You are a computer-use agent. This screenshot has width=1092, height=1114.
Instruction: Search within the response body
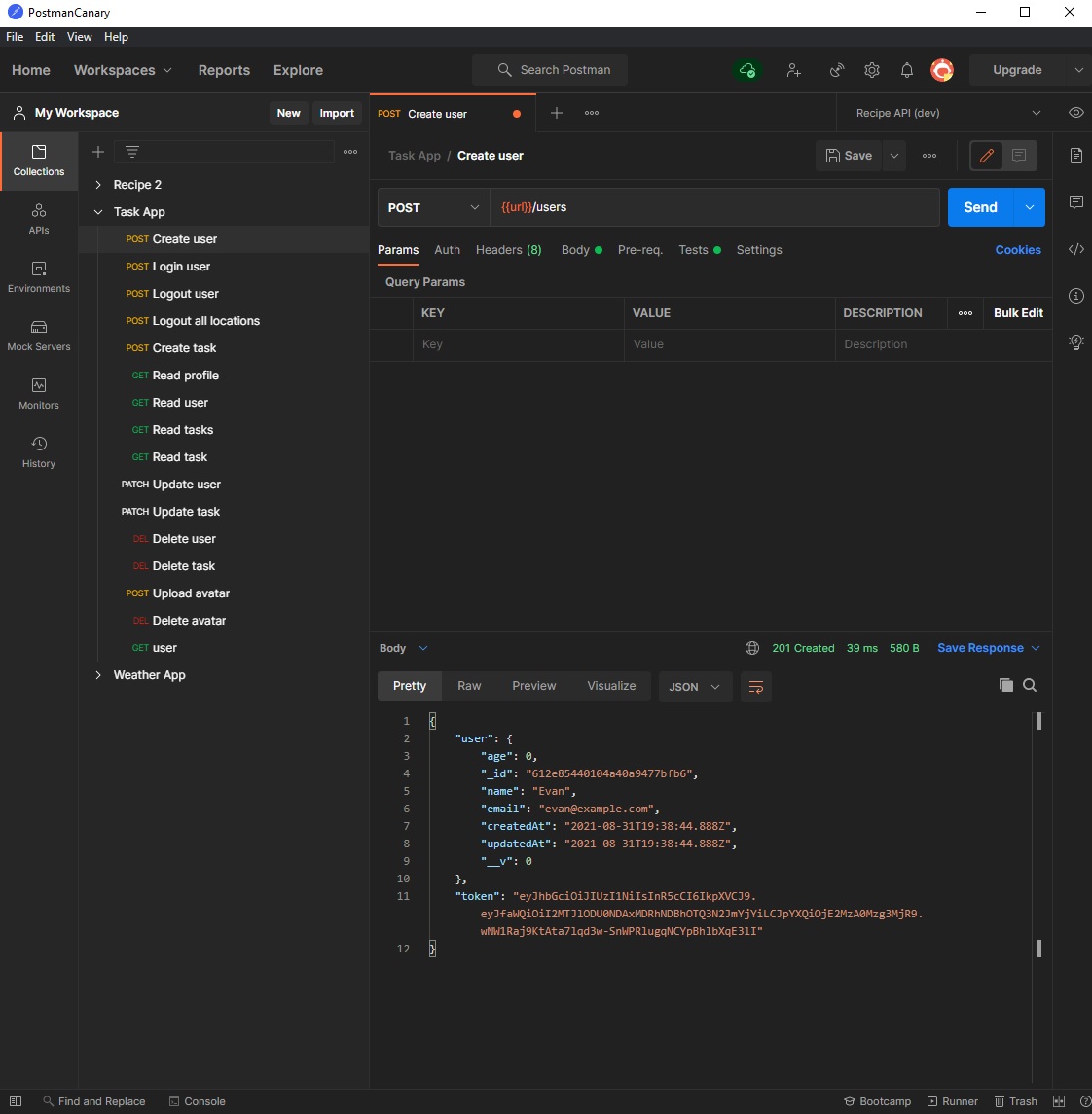[x=1030, y=685]
